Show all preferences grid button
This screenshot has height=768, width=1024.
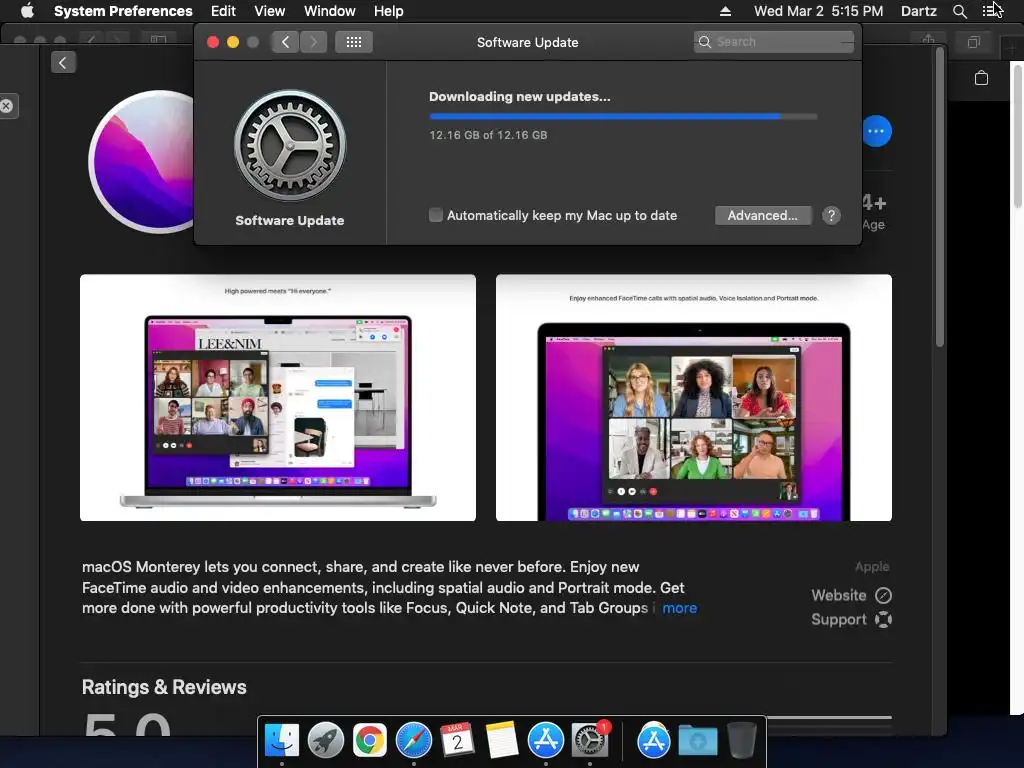(354, 42)
